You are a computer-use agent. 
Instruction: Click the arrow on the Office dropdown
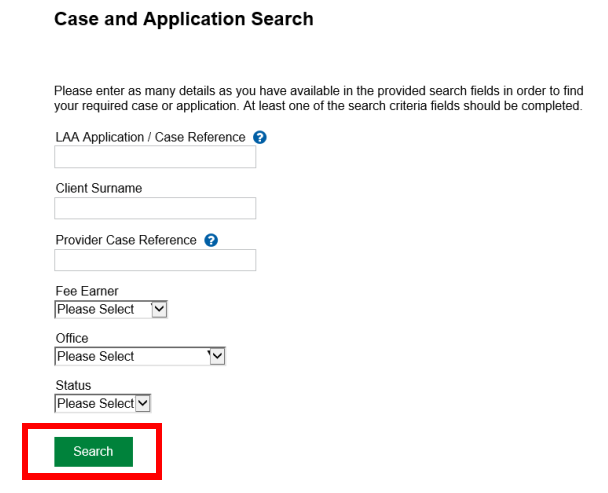[217, 356]
